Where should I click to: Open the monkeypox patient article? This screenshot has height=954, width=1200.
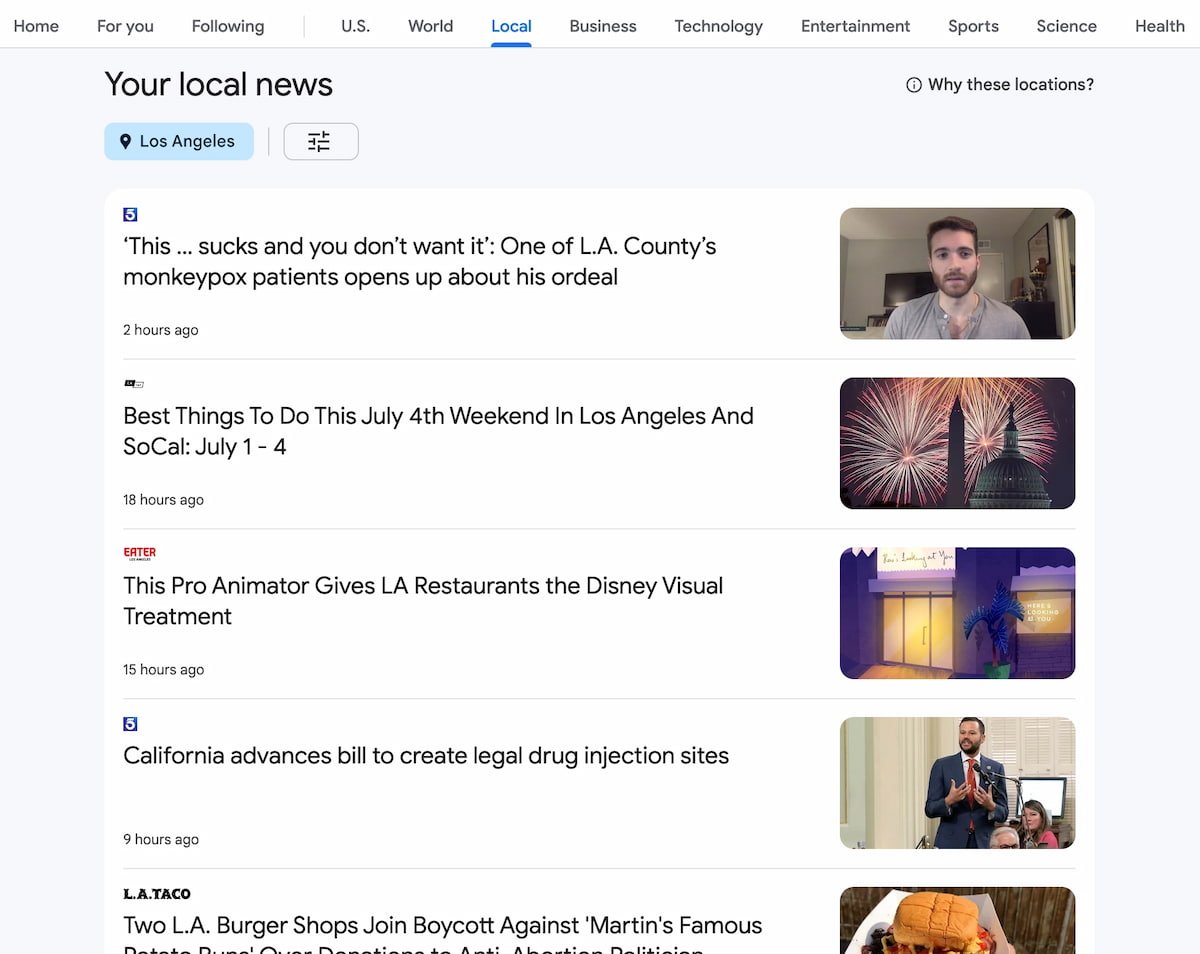click(x=419, y=261)
